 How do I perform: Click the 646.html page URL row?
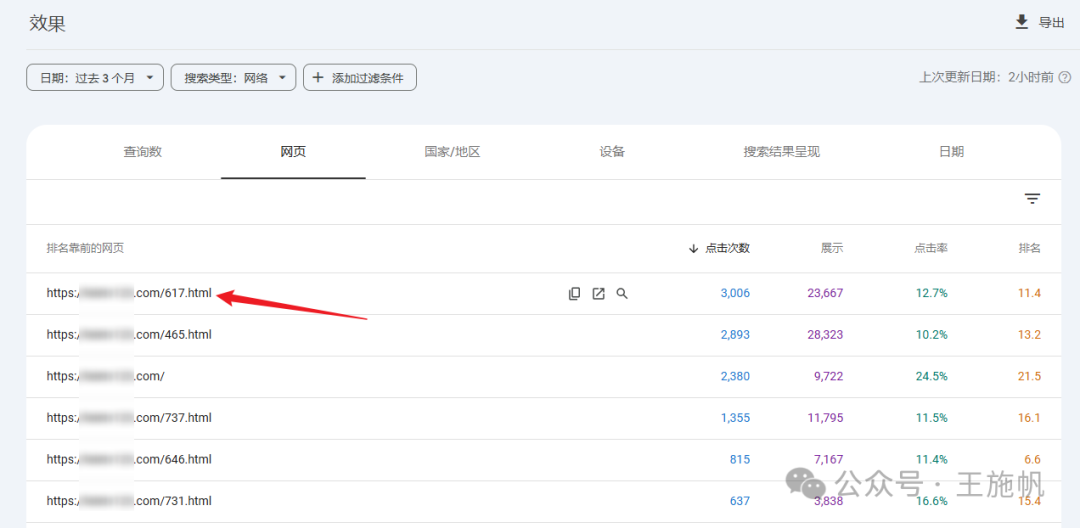point(129,459)
